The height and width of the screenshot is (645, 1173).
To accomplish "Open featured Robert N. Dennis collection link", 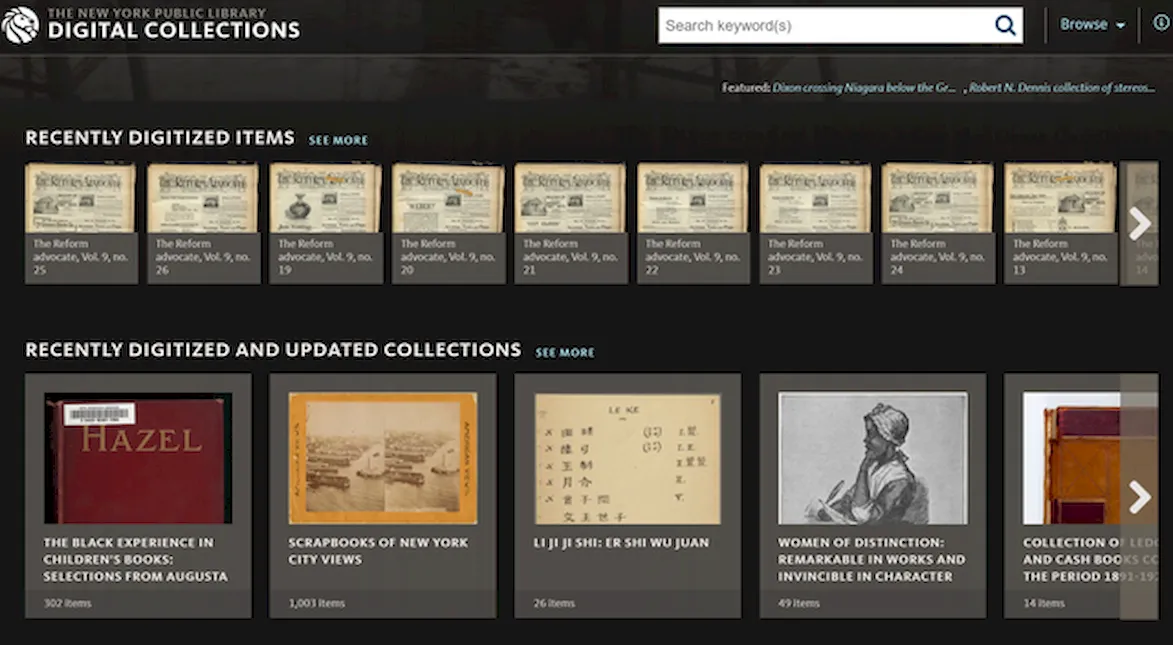I will (x=1062, y=88).
